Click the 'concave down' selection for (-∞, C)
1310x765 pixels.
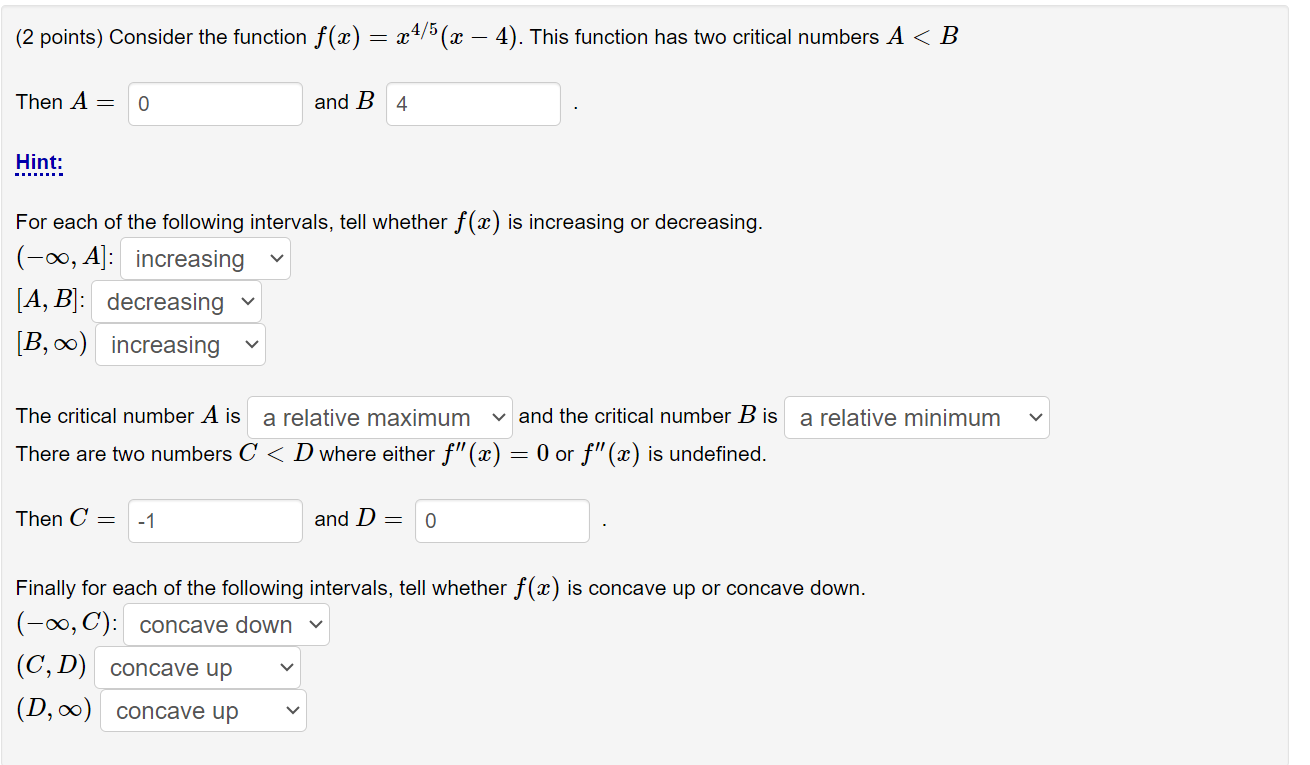[215, 624]
